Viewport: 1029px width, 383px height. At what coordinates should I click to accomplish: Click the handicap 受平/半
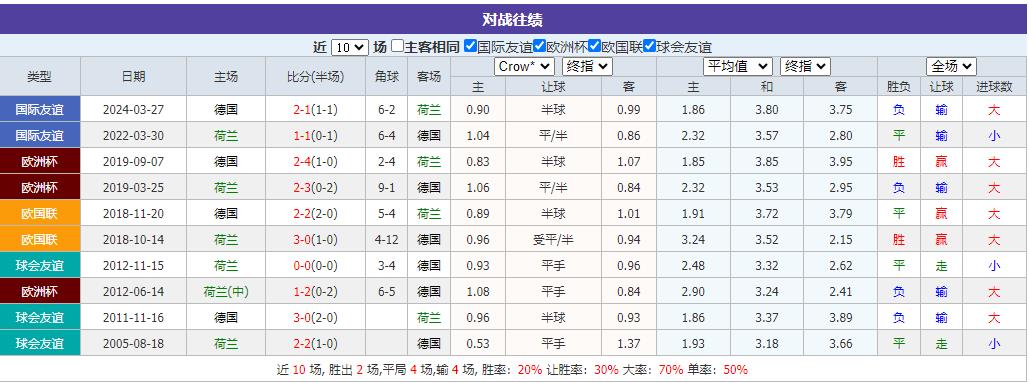coord(553,240)
